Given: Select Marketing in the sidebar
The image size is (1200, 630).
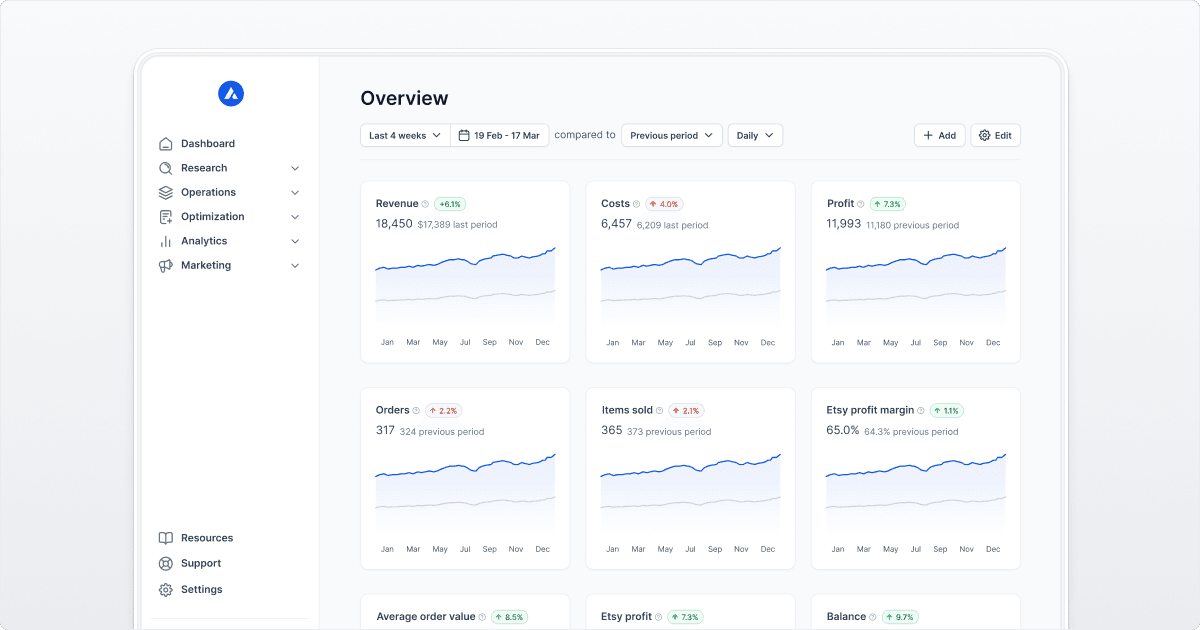Looking at the screenshot, I should (x=206, y=265).
